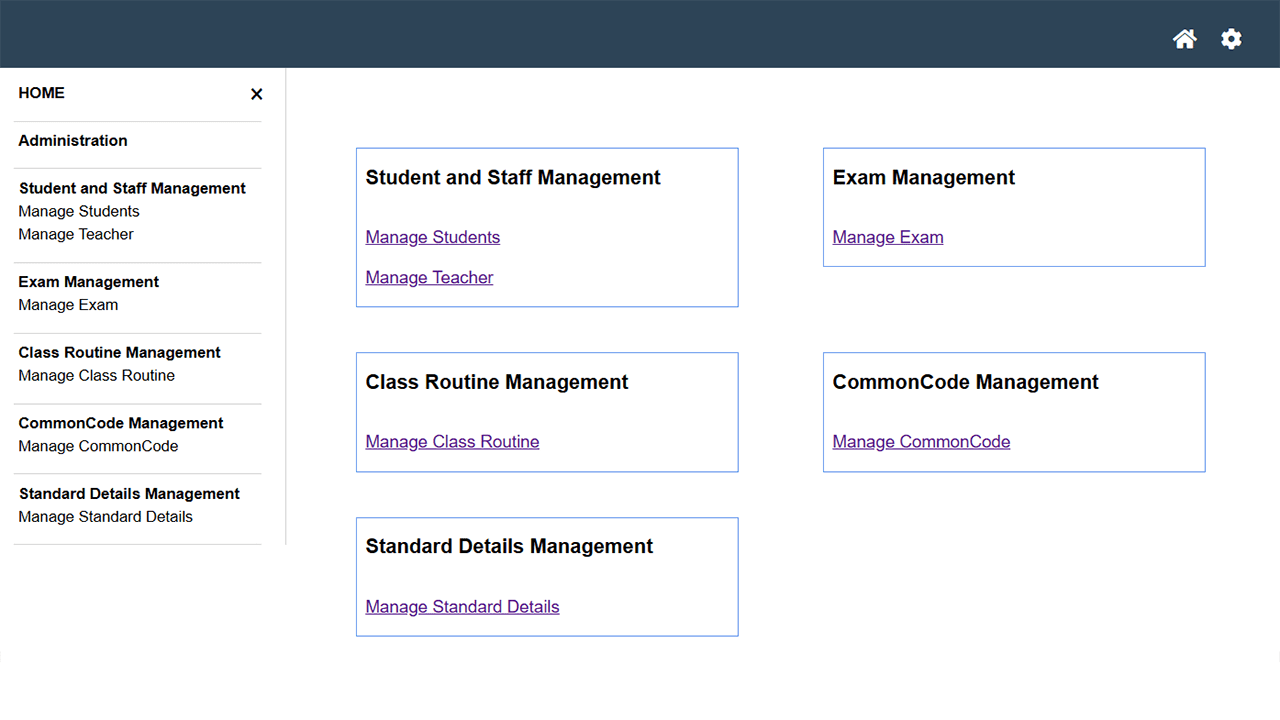The height and width of the screenshot is (720, 1280).
Task: Close the sidebar menu with X
Action: coord(257,94)
